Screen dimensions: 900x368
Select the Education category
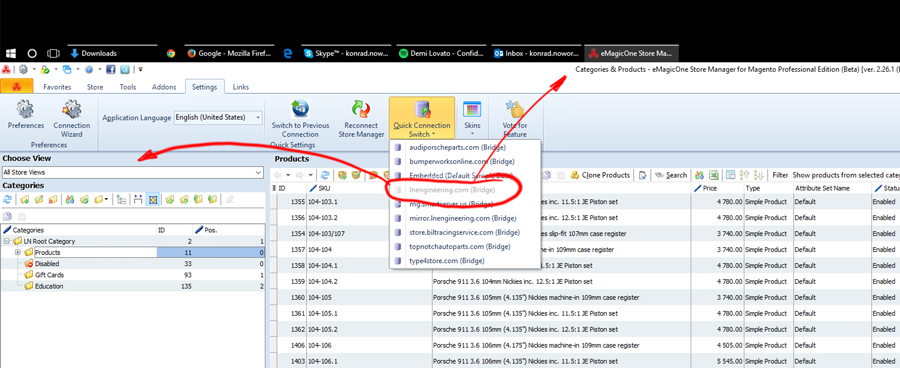click(133, 286)
